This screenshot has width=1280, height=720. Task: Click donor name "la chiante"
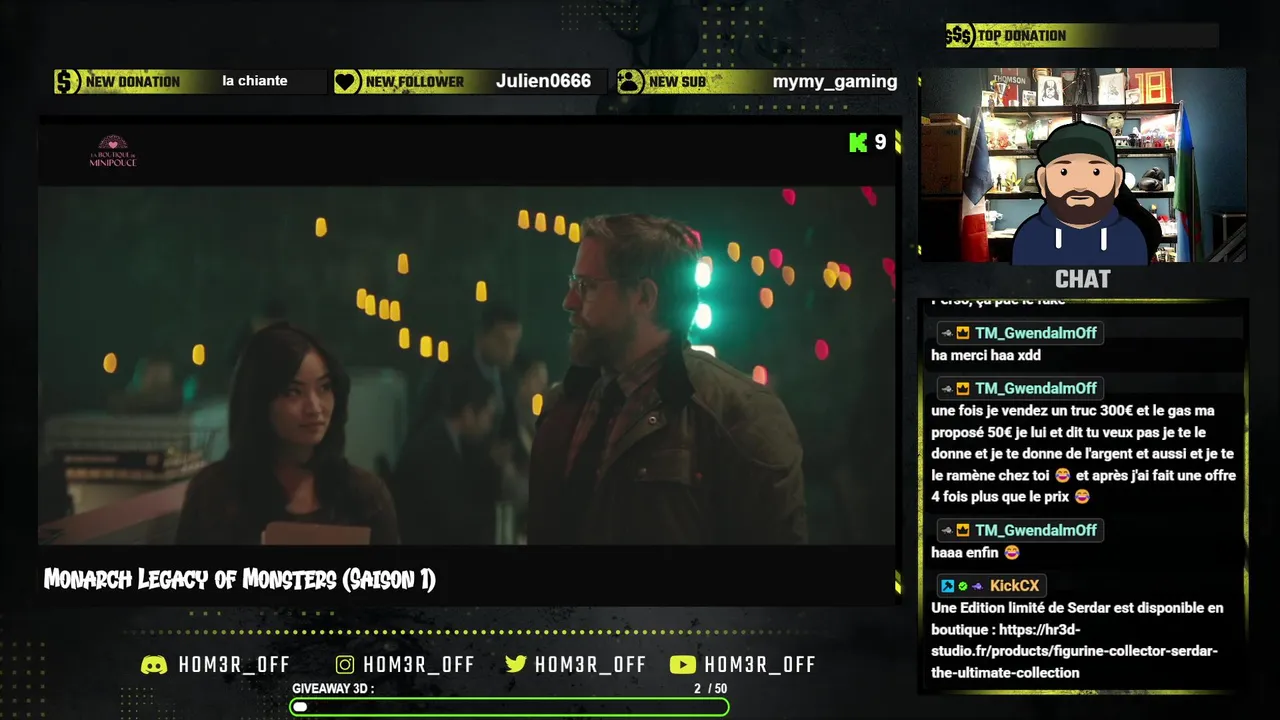click(255, 81)
